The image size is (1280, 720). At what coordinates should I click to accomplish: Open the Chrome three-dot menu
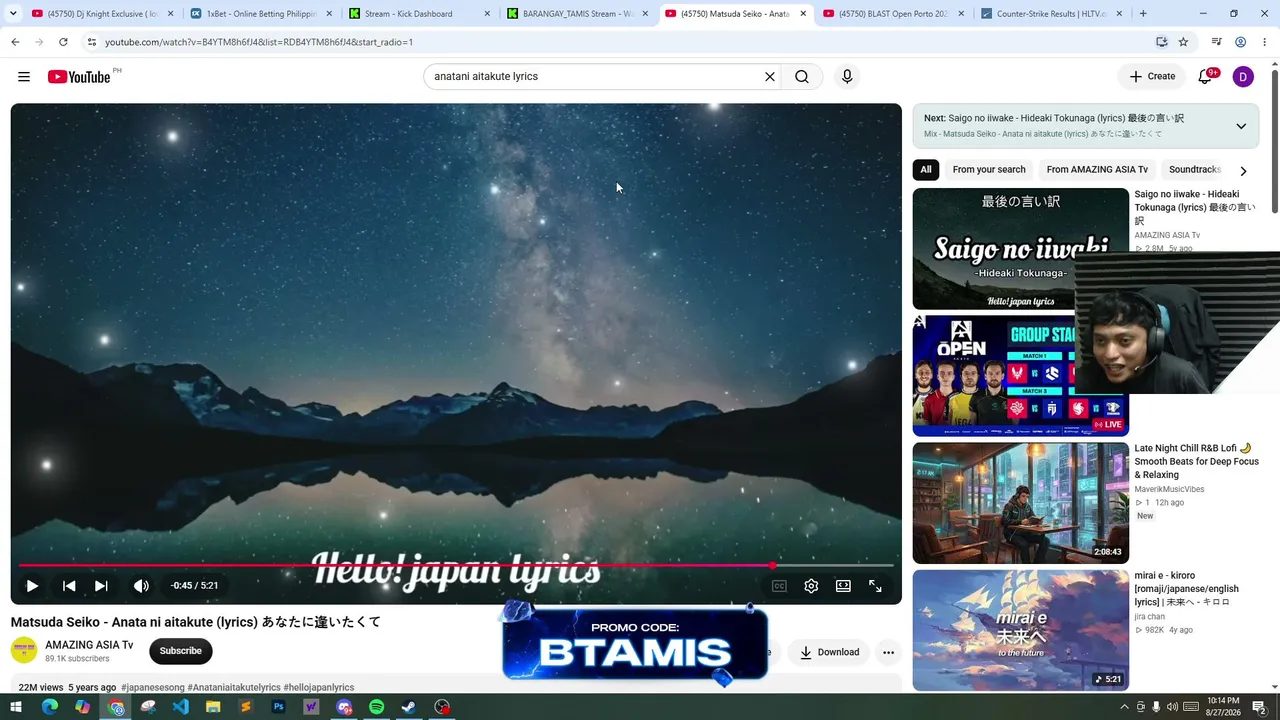(1265, 42)
